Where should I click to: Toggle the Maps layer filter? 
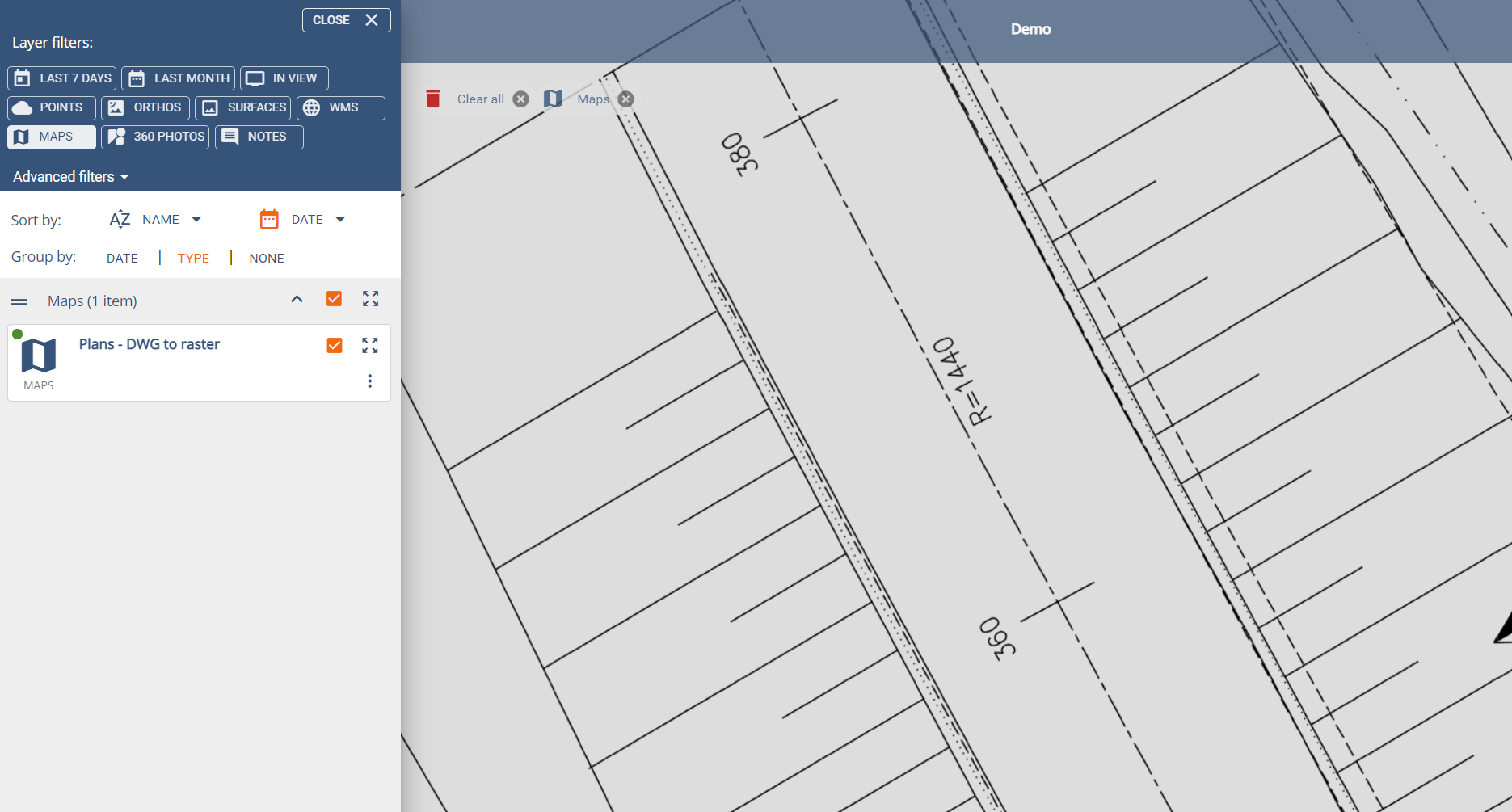[x=52, y=137]
